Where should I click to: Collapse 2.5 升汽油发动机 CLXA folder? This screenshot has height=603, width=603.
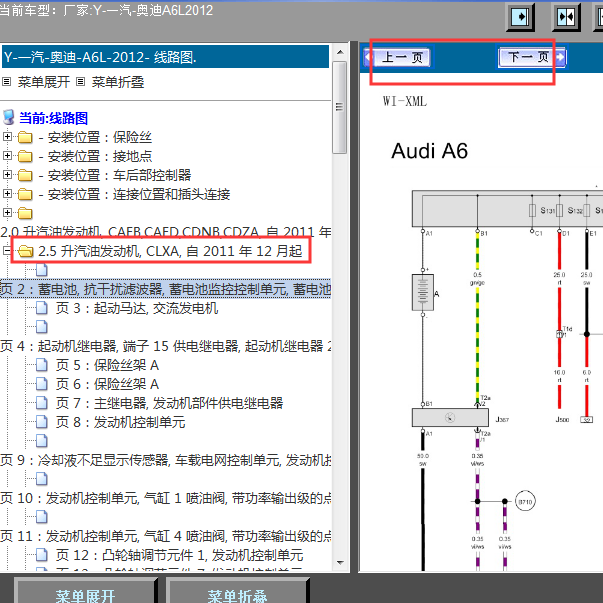coord(7,251)
